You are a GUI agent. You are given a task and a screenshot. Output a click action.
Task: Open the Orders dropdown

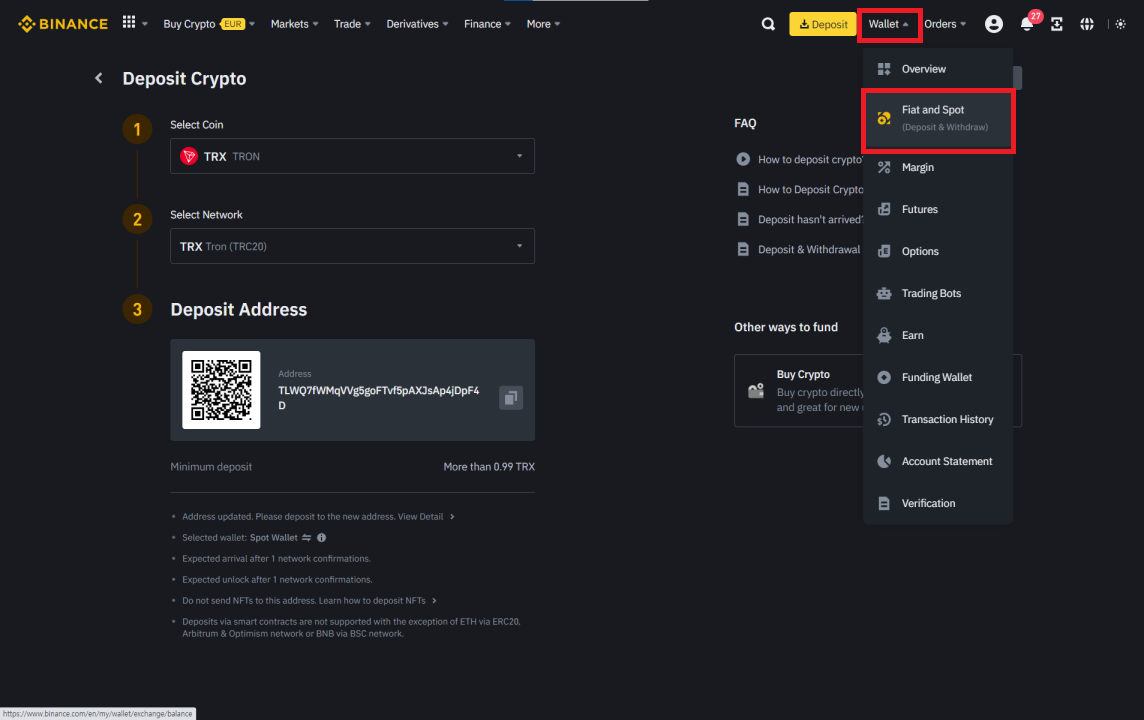945,24
